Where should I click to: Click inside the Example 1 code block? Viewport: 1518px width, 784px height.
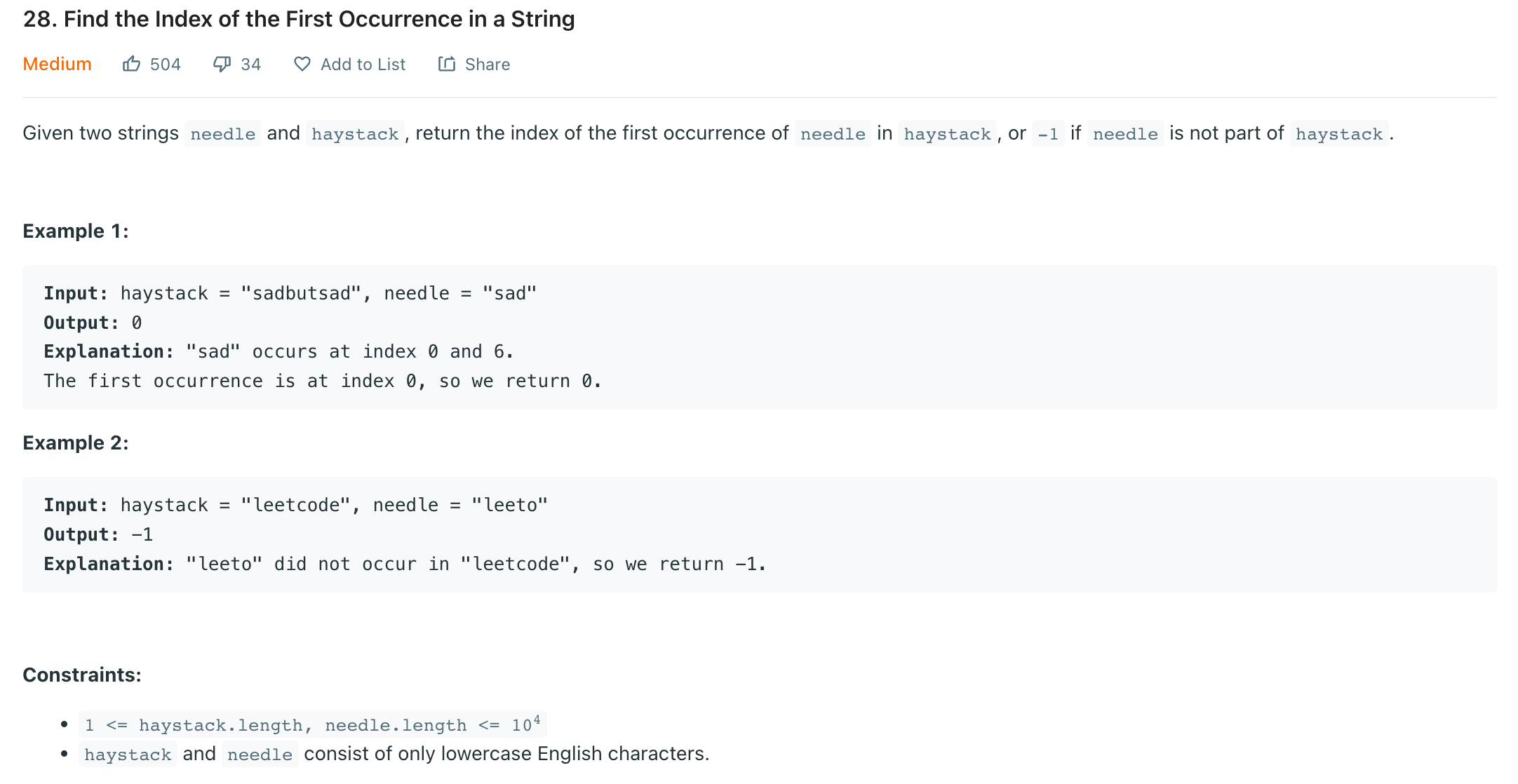pyautogui.click(x=760, y=337)
